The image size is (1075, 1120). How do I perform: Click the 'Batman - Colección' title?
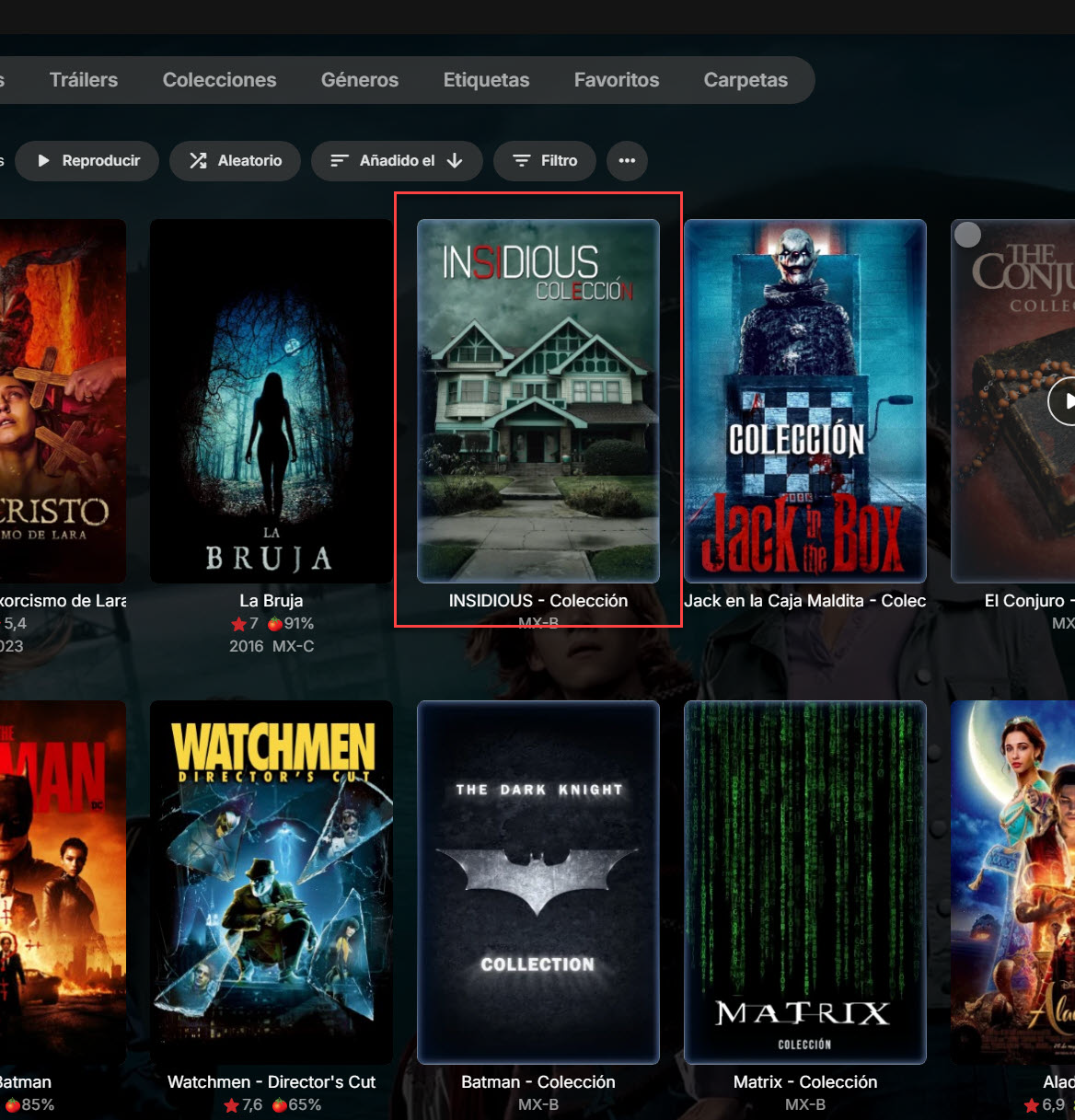point(538,1082)
